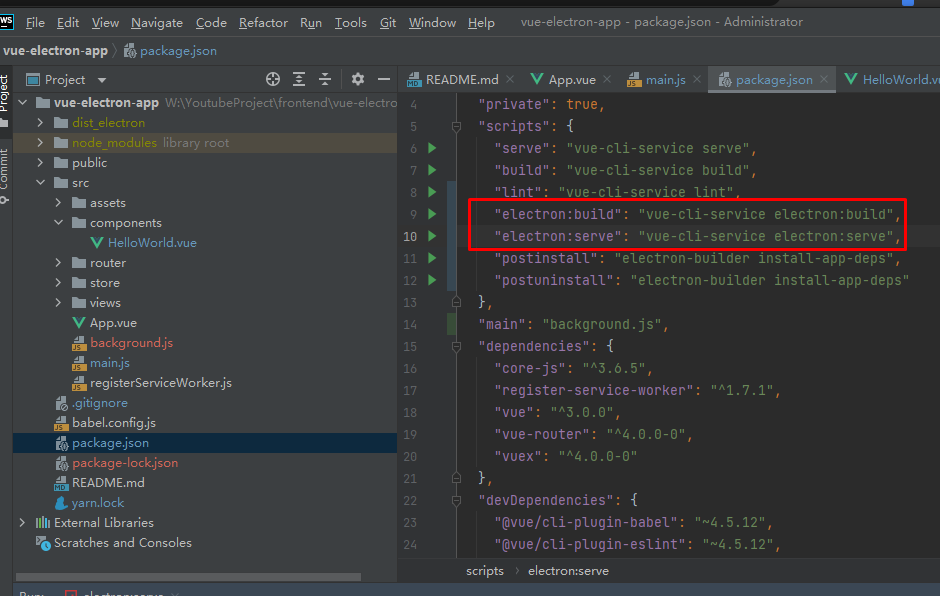This screenshot has height=596, width=940.
Task: Hide the Project tool window
Action: 384,79
